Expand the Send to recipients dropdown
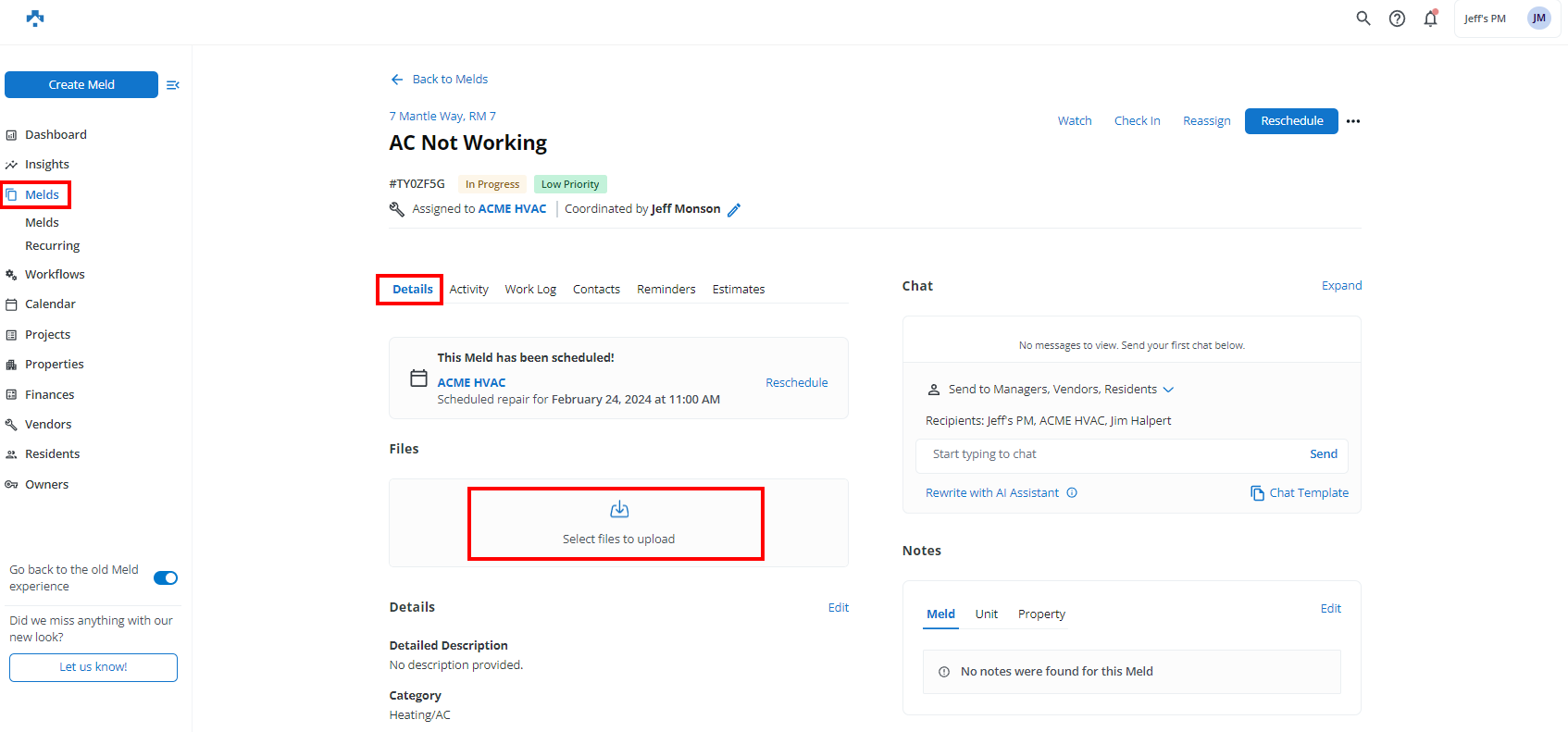 (x=1168, y=390)
